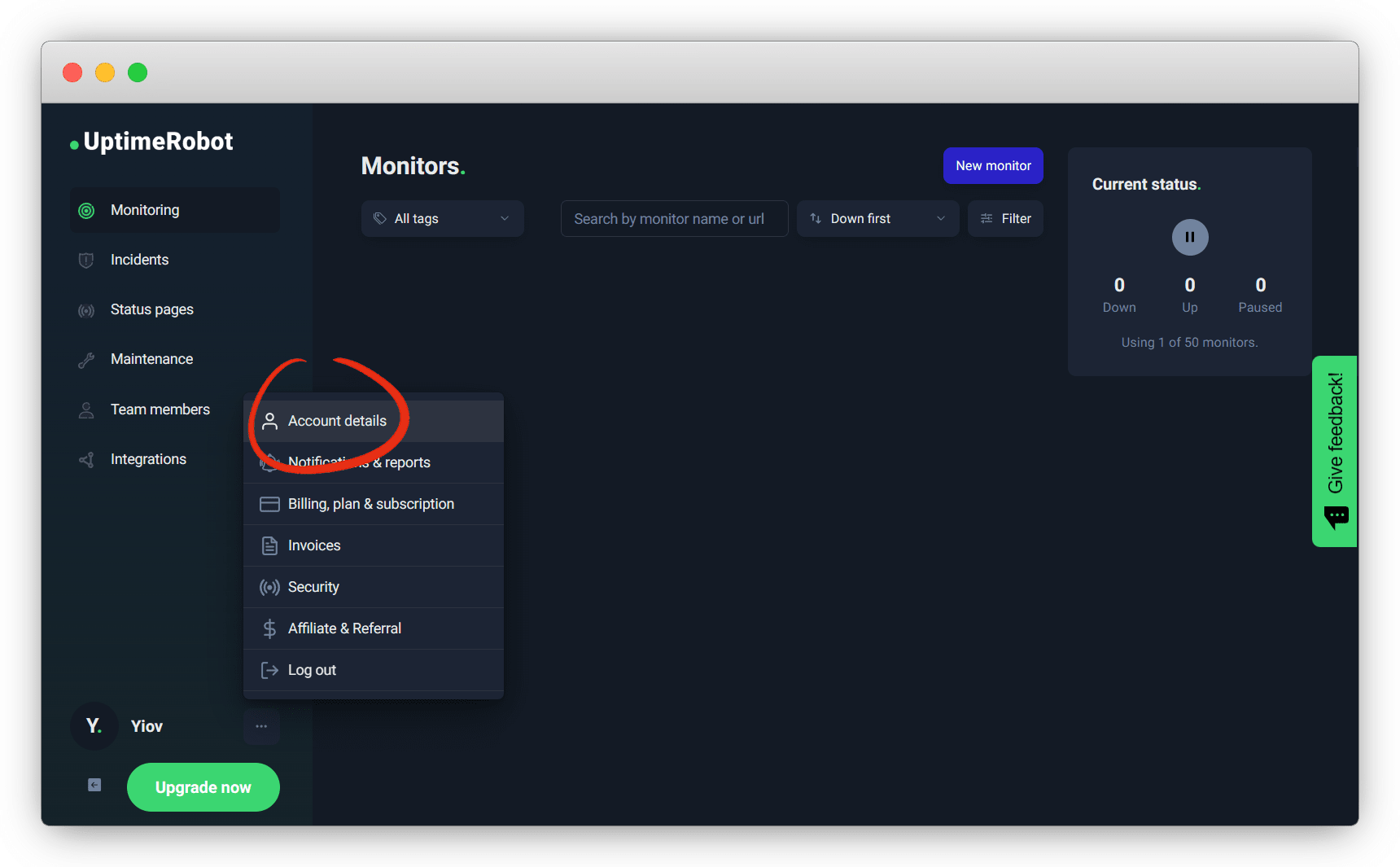Open Invoices from the account menu
The image size is (1400, 867).
click(x=314, y=545)
